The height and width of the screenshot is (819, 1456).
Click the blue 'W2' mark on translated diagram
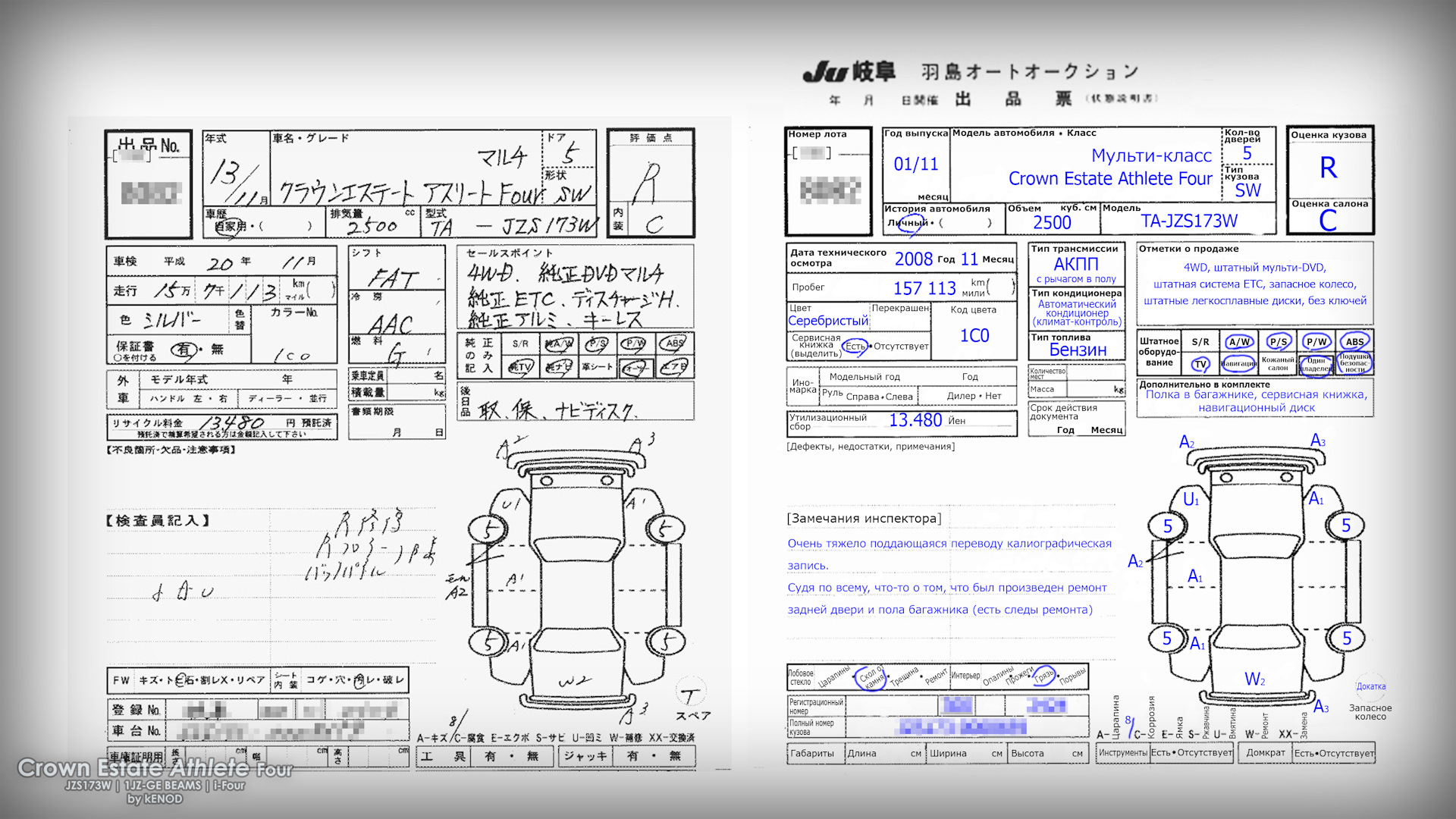1255,679
